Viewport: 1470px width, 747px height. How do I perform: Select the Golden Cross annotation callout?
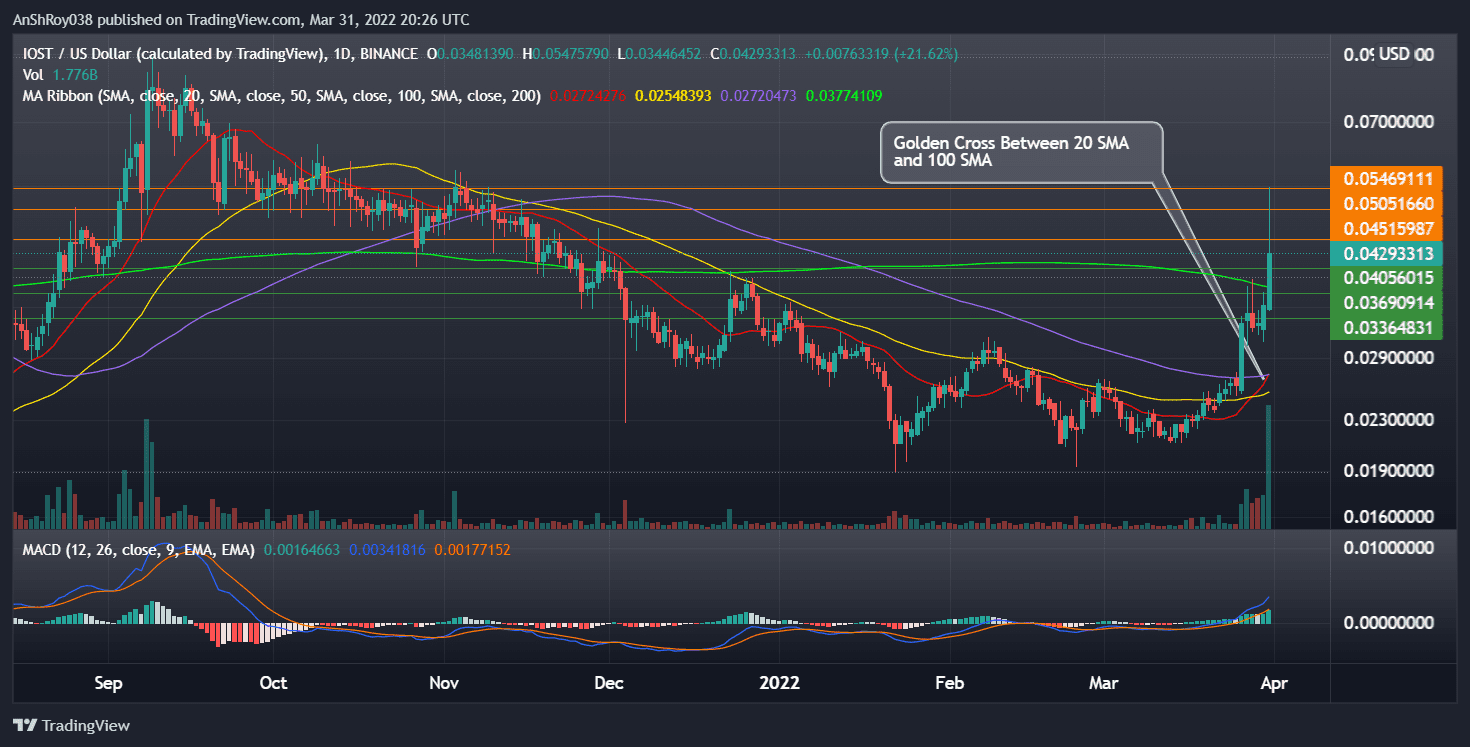(1022, 152)
